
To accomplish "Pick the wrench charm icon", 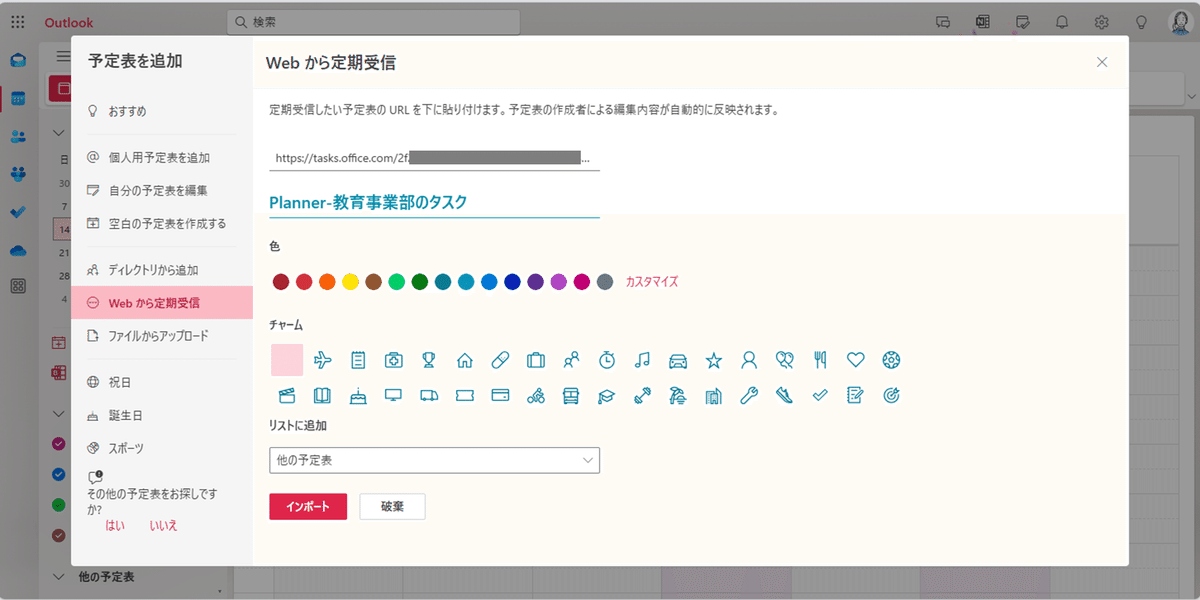I will (749, 395).
